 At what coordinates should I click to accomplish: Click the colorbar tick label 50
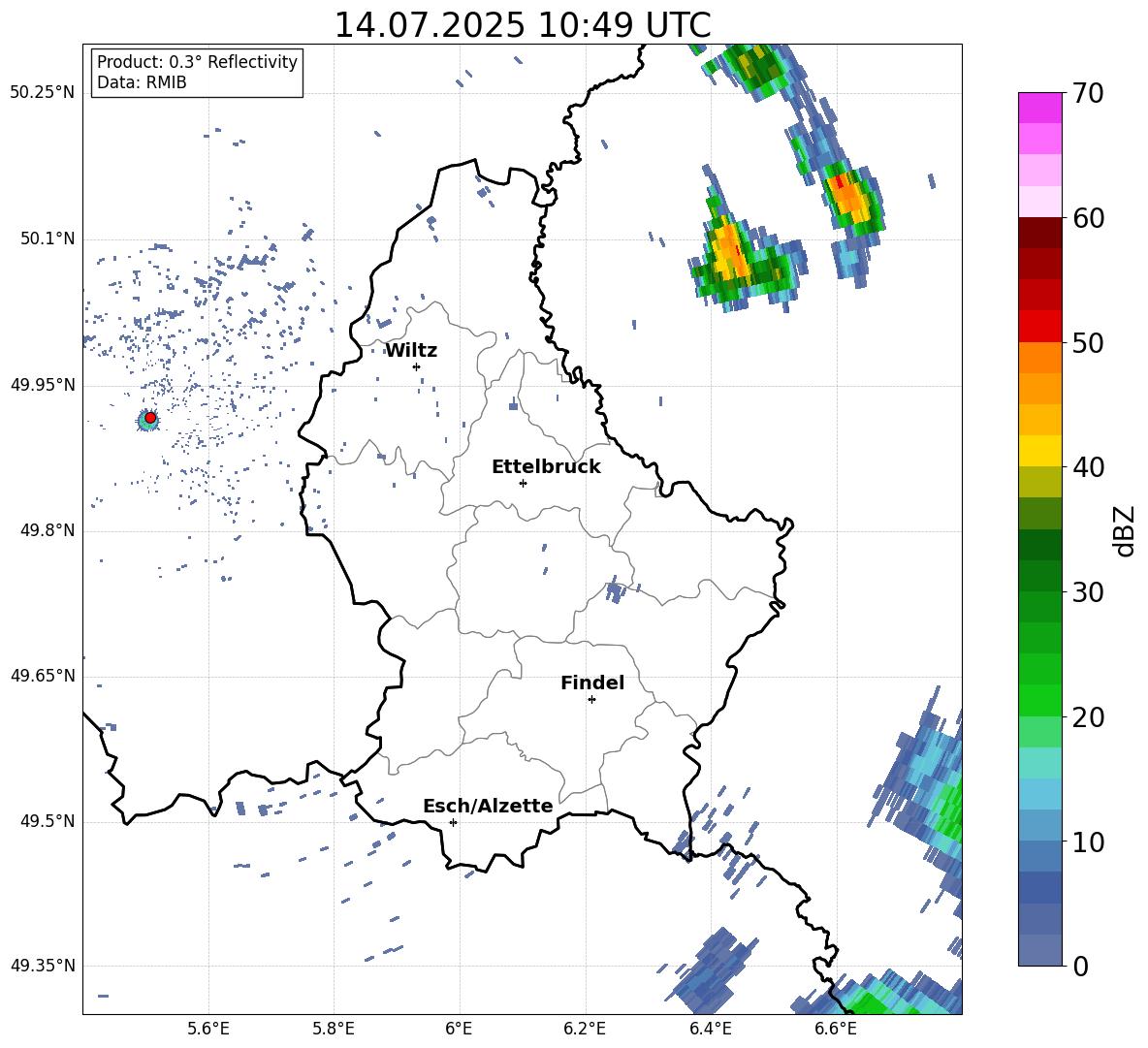(1088, 343)
